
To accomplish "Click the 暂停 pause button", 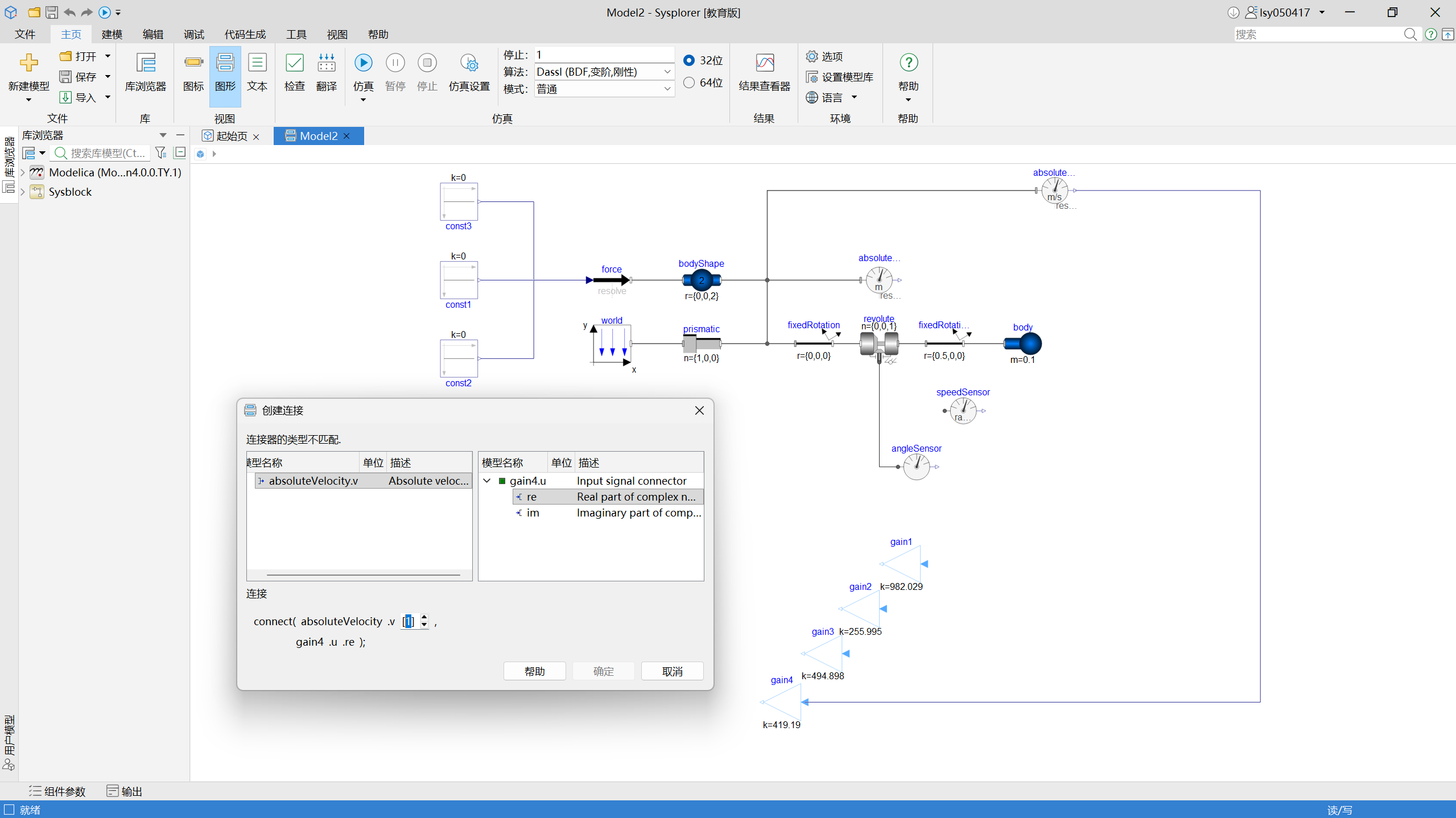I will point(395,72).
